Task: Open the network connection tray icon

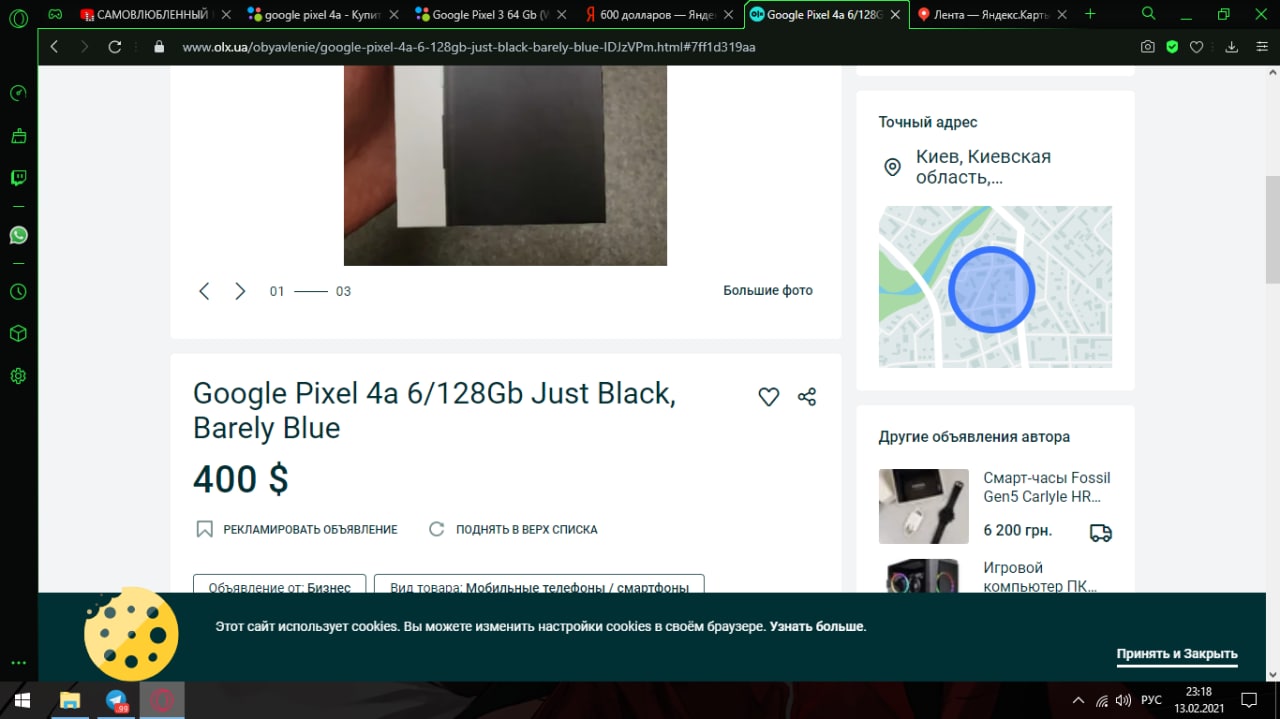Action: pyautogui.click(x=1101, y=700)
